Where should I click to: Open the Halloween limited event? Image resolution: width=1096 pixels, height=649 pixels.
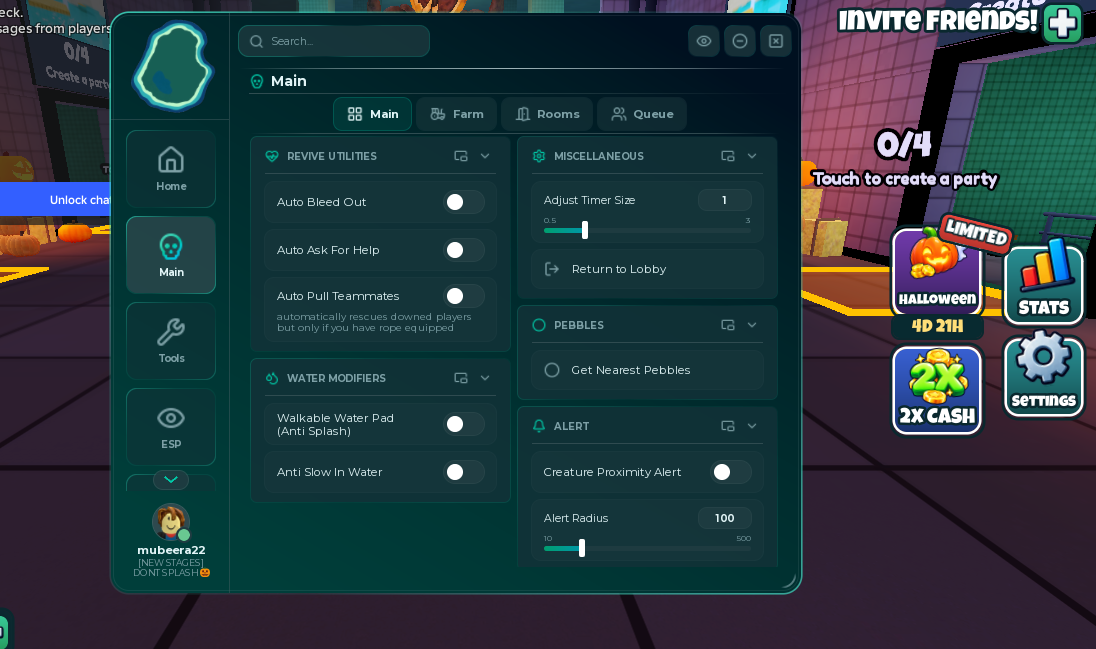[x=937, y=270]
